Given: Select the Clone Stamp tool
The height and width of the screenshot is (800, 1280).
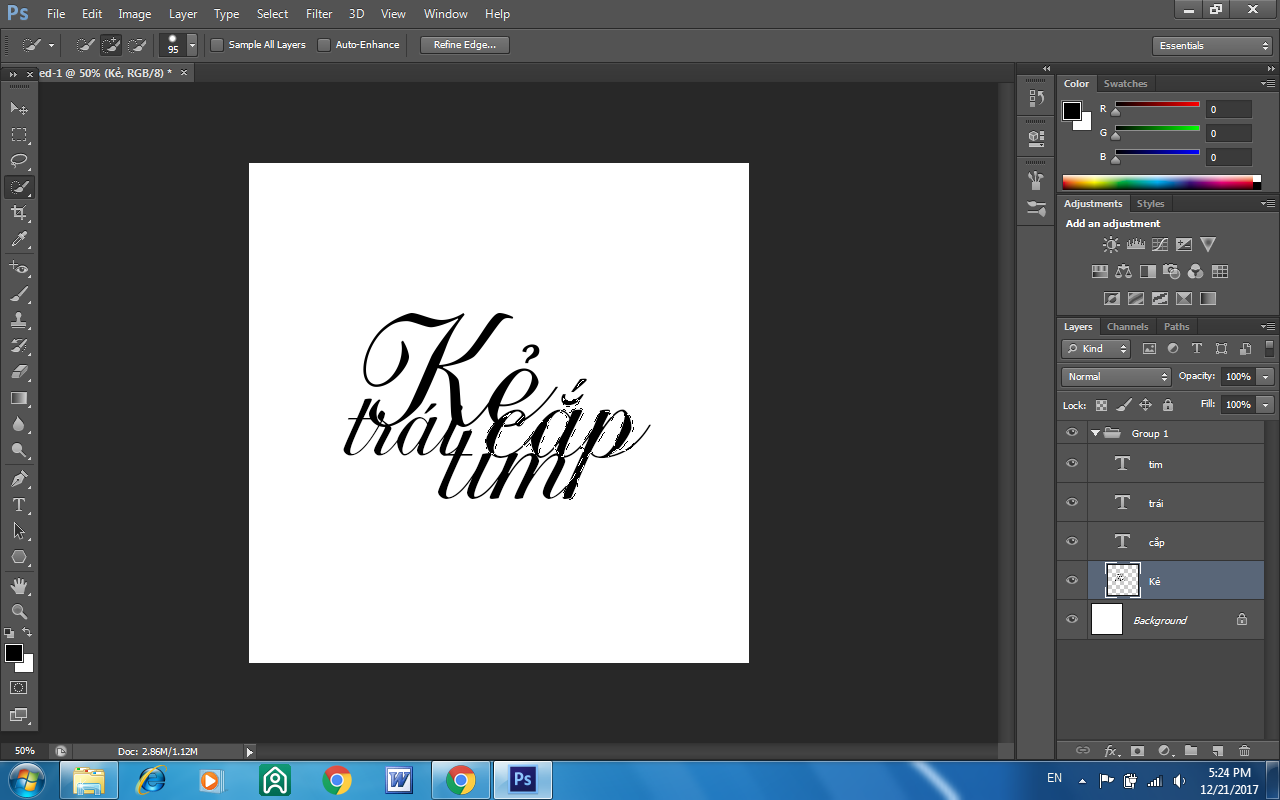Looking at the screenshot, I should click(x=19, y=320).
